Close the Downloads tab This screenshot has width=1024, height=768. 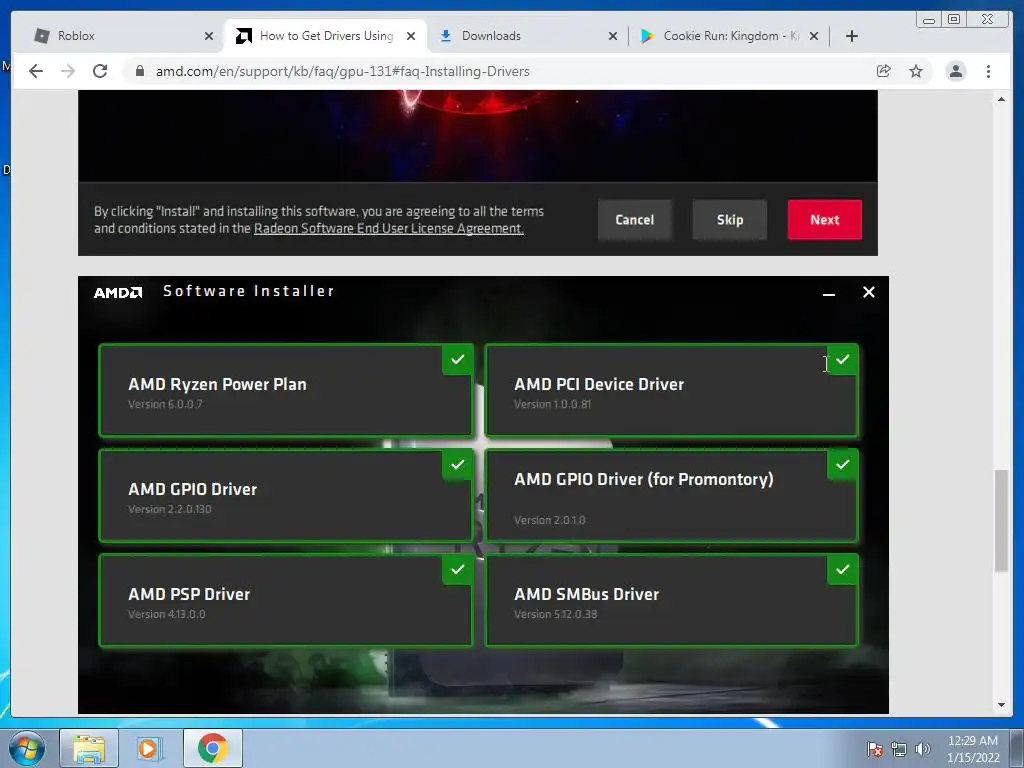pyautogui.click(x=613, y=36)
